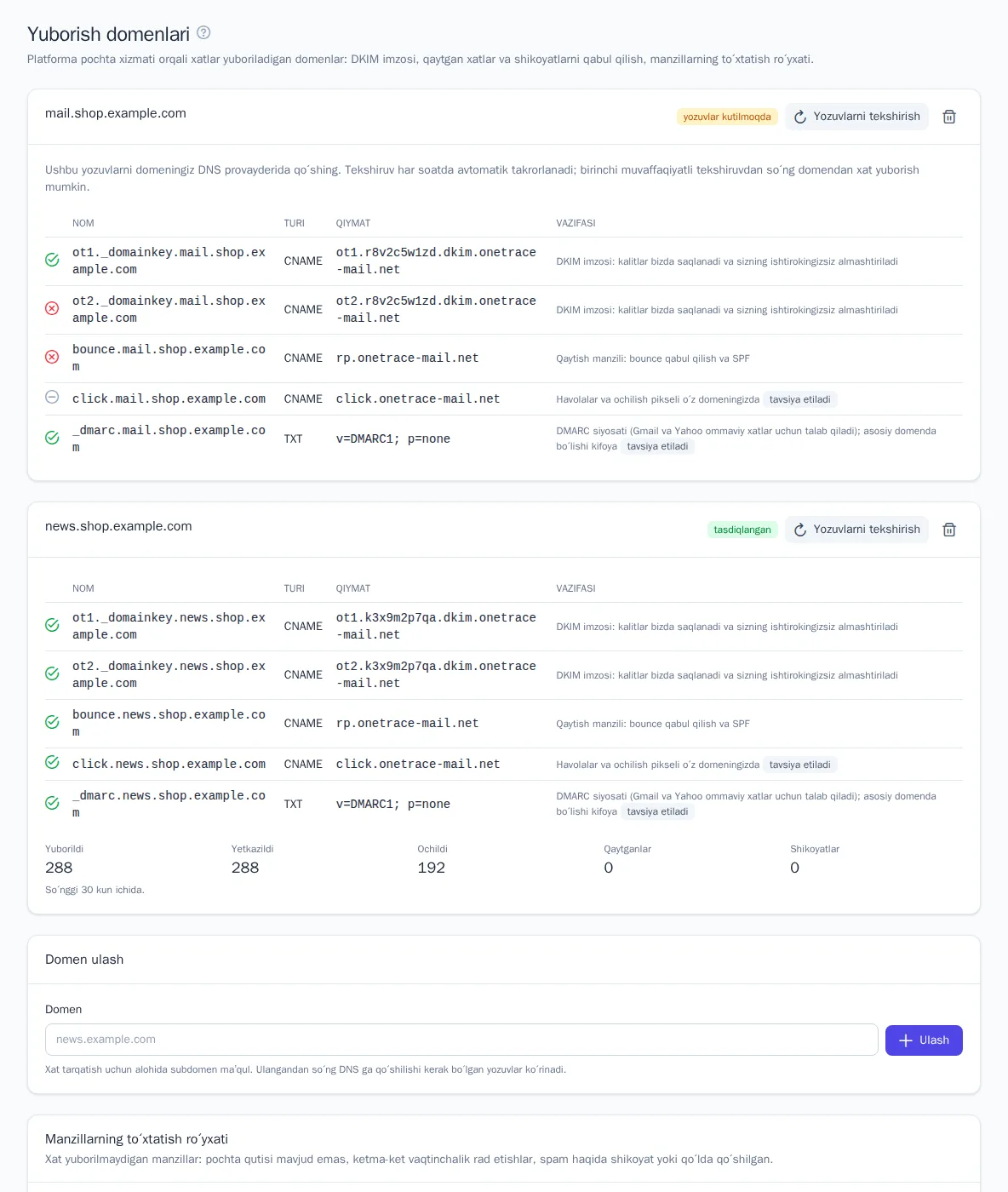Select value ot2.k3x9m2p7qa.dkim.onetrace-mail.net

(x=436, y=675)
